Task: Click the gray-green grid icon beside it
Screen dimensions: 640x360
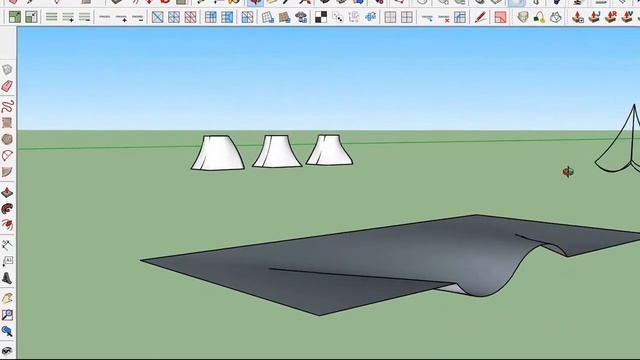Action: (31, 17)
